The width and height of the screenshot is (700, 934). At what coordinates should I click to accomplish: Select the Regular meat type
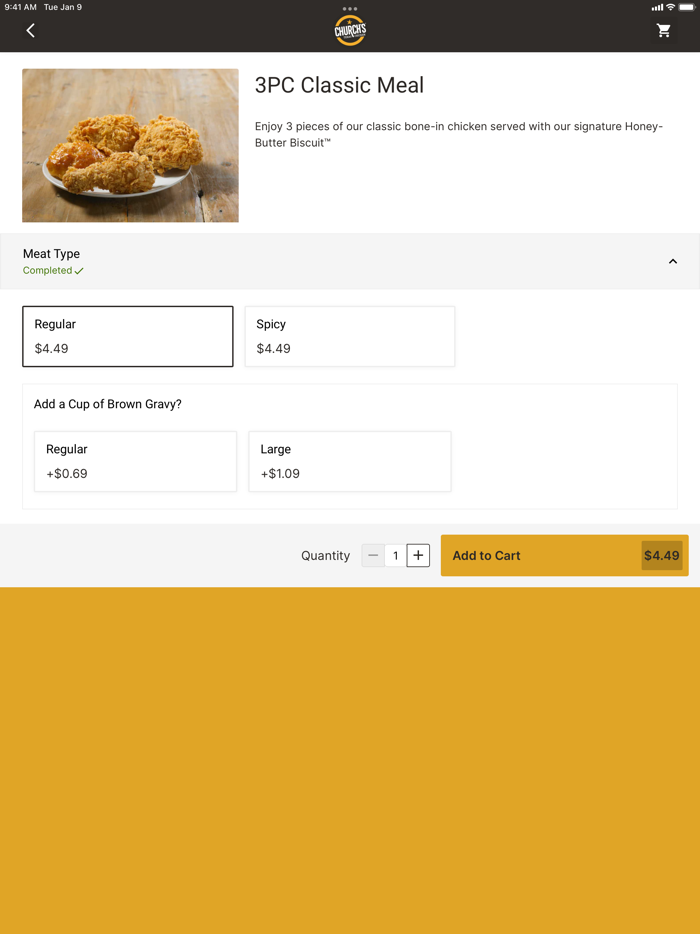pos(127,336)
